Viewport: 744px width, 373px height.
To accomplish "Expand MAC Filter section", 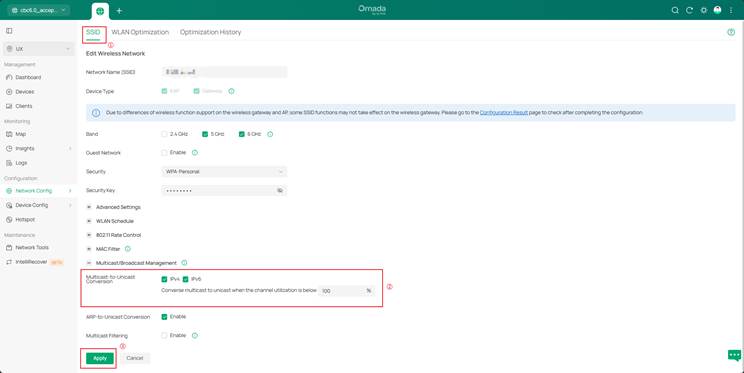I will click(89, 249).
